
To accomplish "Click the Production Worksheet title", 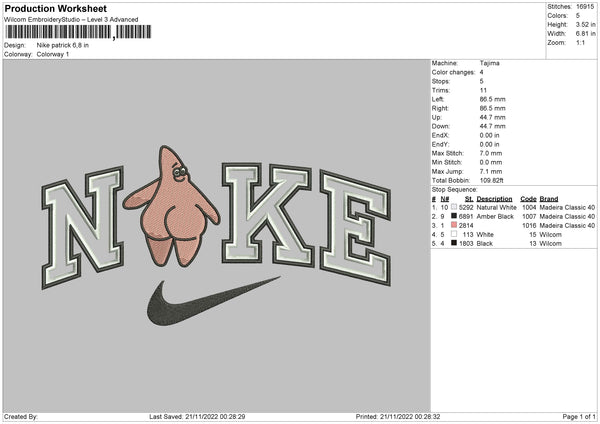I will 55,8.
